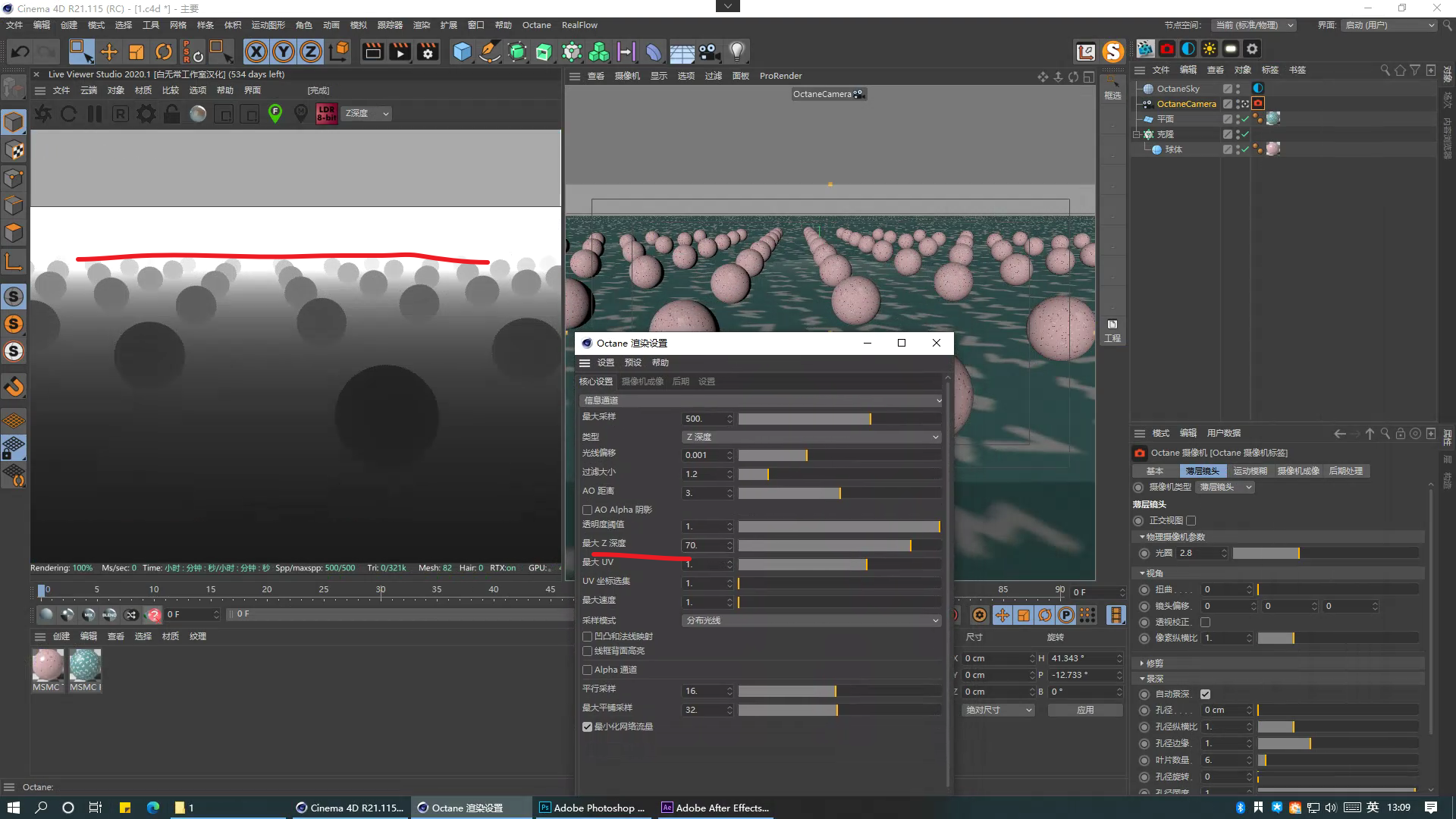Click the Undo arrow in the main toolbar
This screenshot has width=1456, height=819.
pos(20,52)
